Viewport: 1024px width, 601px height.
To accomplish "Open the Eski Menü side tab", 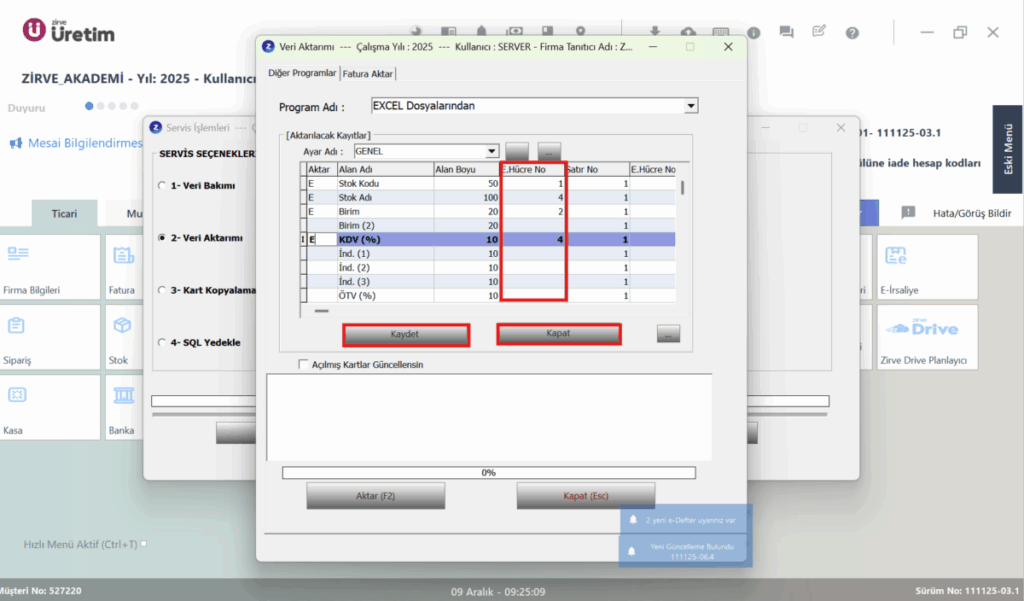I will [x=1008, y=149].
